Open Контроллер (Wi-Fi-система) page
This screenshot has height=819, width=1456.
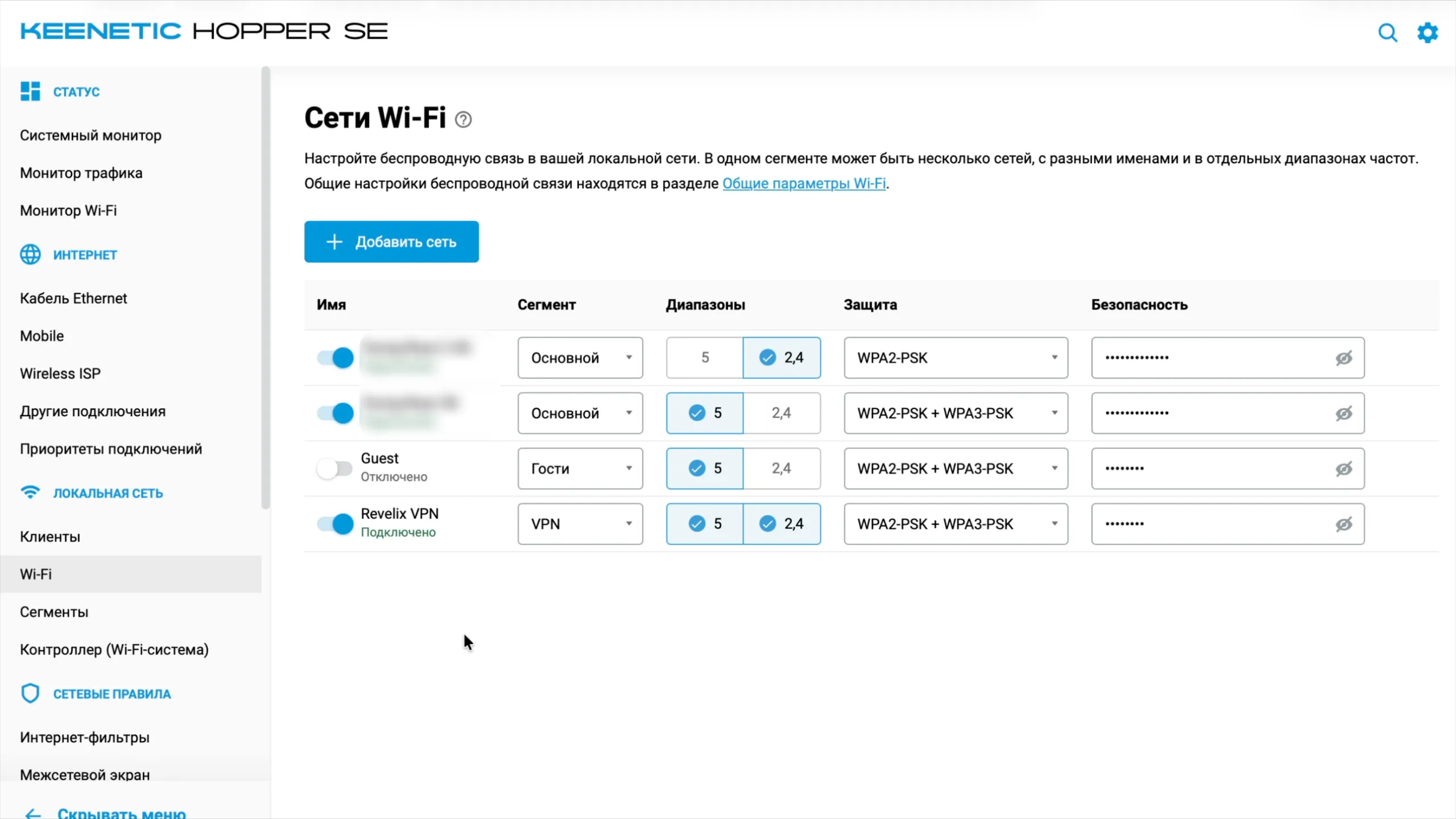tap(114, 650)
